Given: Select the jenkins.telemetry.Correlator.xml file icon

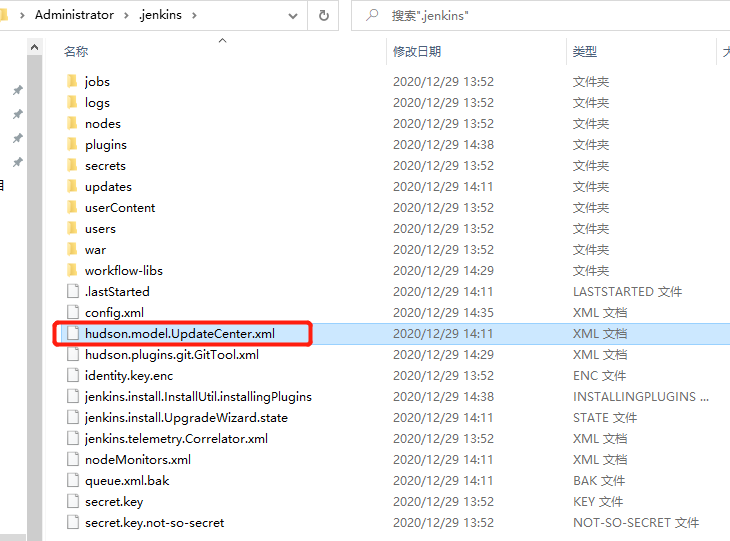Looking at the screenshot, I should pyautogui.click(x=73, y=438).
